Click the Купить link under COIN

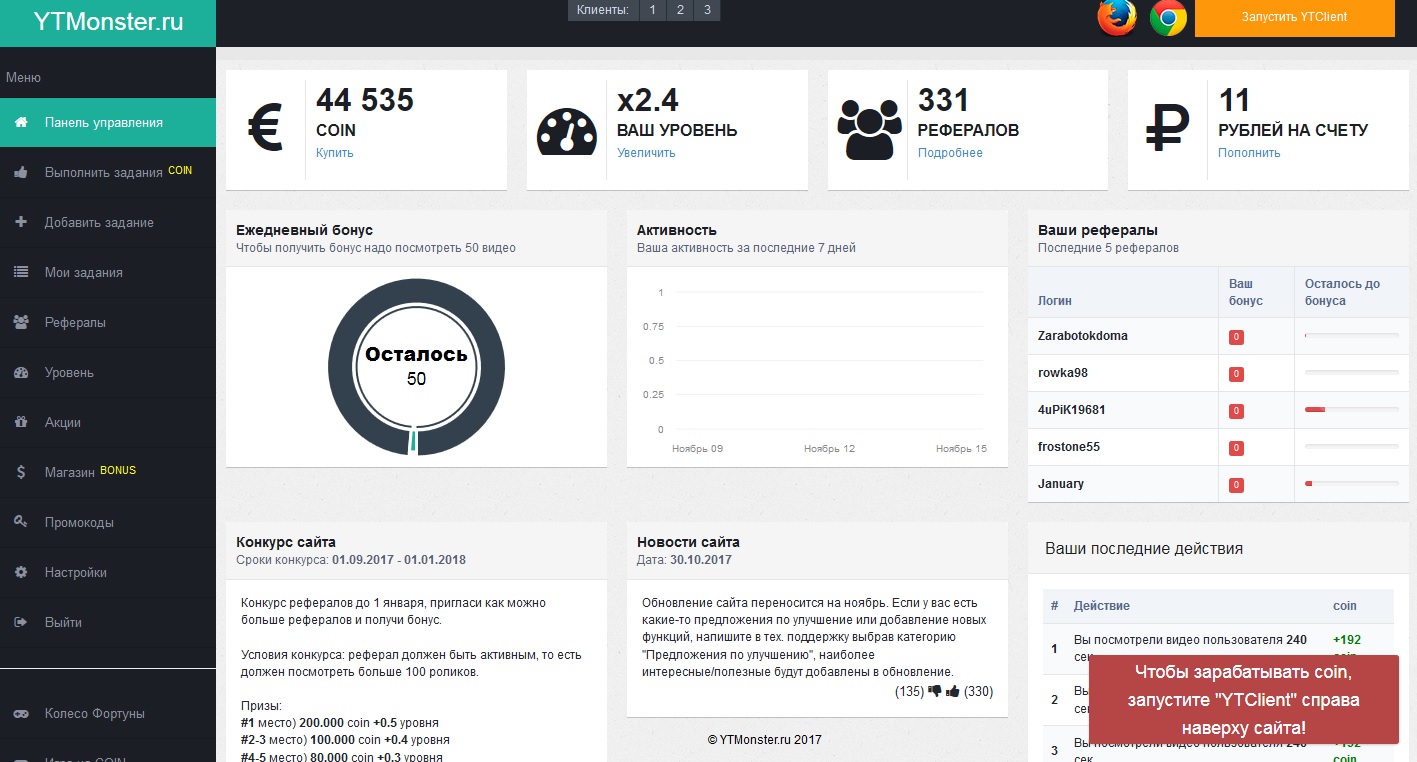335,153
